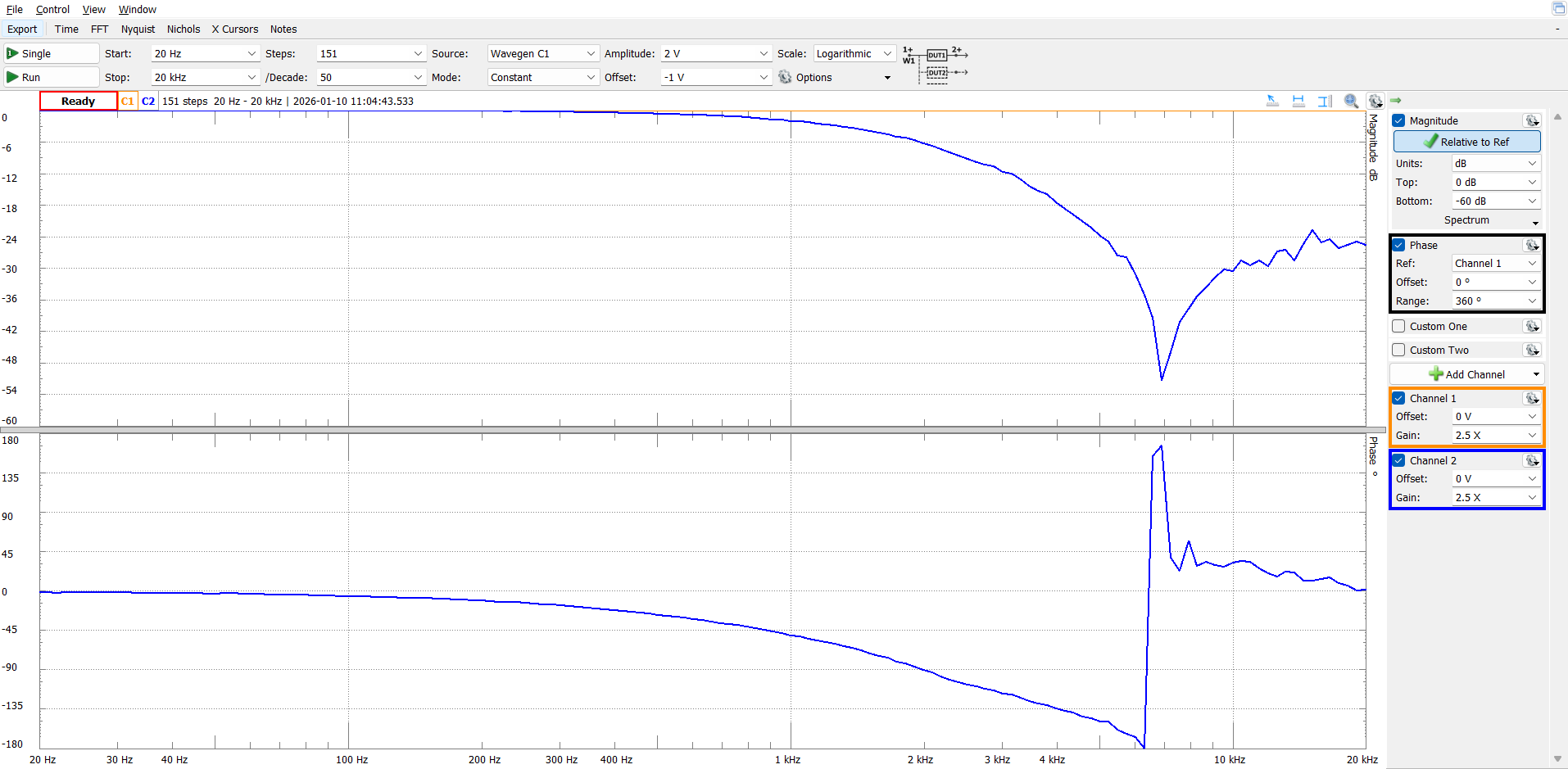Viewport: 1568px width, 769px height.
Task: Click the green arrow above the channel panel
Action: click(x=1396, y=101)
